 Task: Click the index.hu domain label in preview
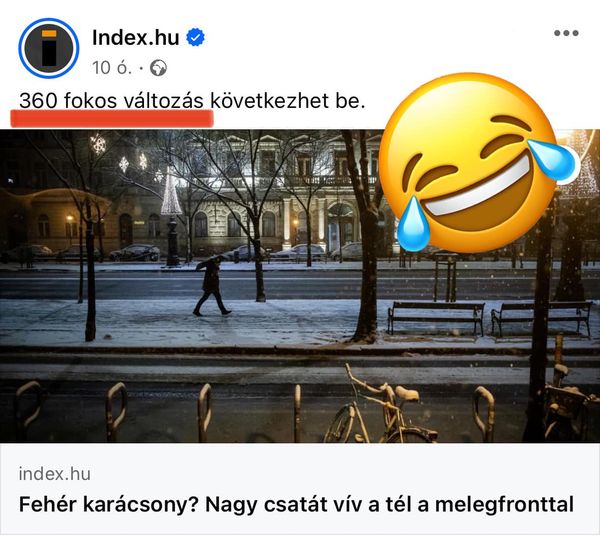tap(55, 474)
